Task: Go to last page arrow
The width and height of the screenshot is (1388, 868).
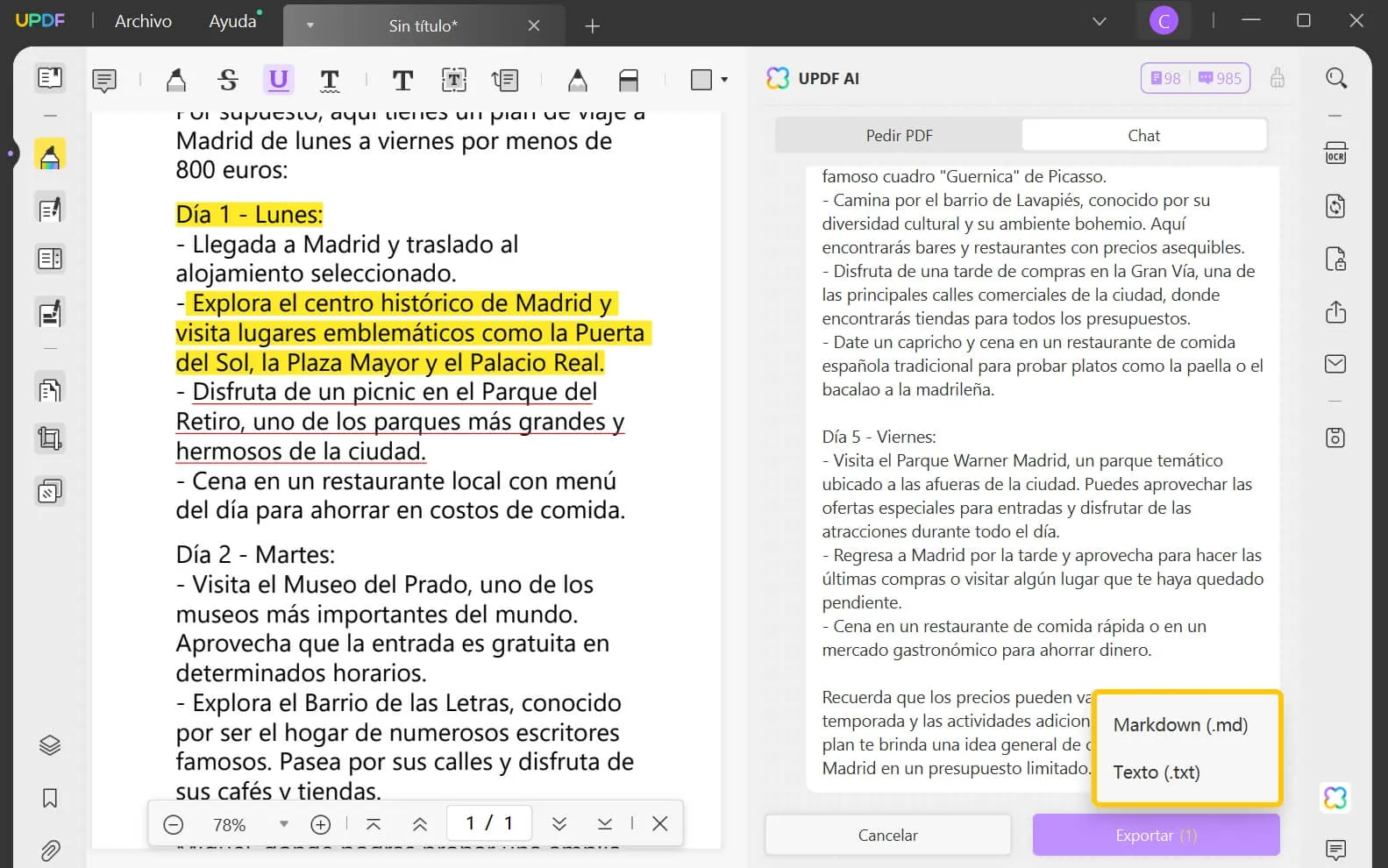Action: 605,824
